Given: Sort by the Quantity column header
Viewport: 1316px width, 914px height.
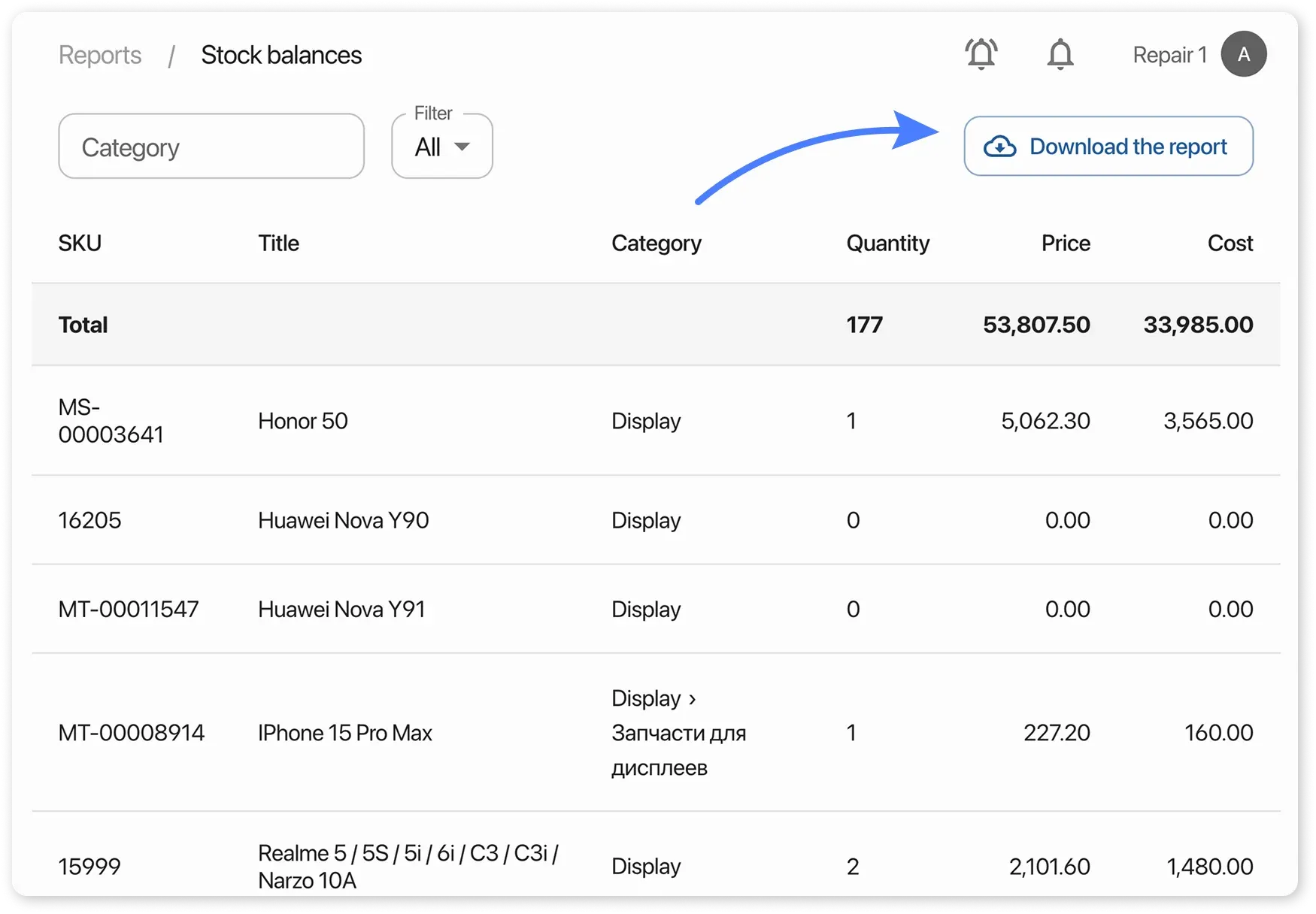Looking at the screenshot, I should point(887,243).
